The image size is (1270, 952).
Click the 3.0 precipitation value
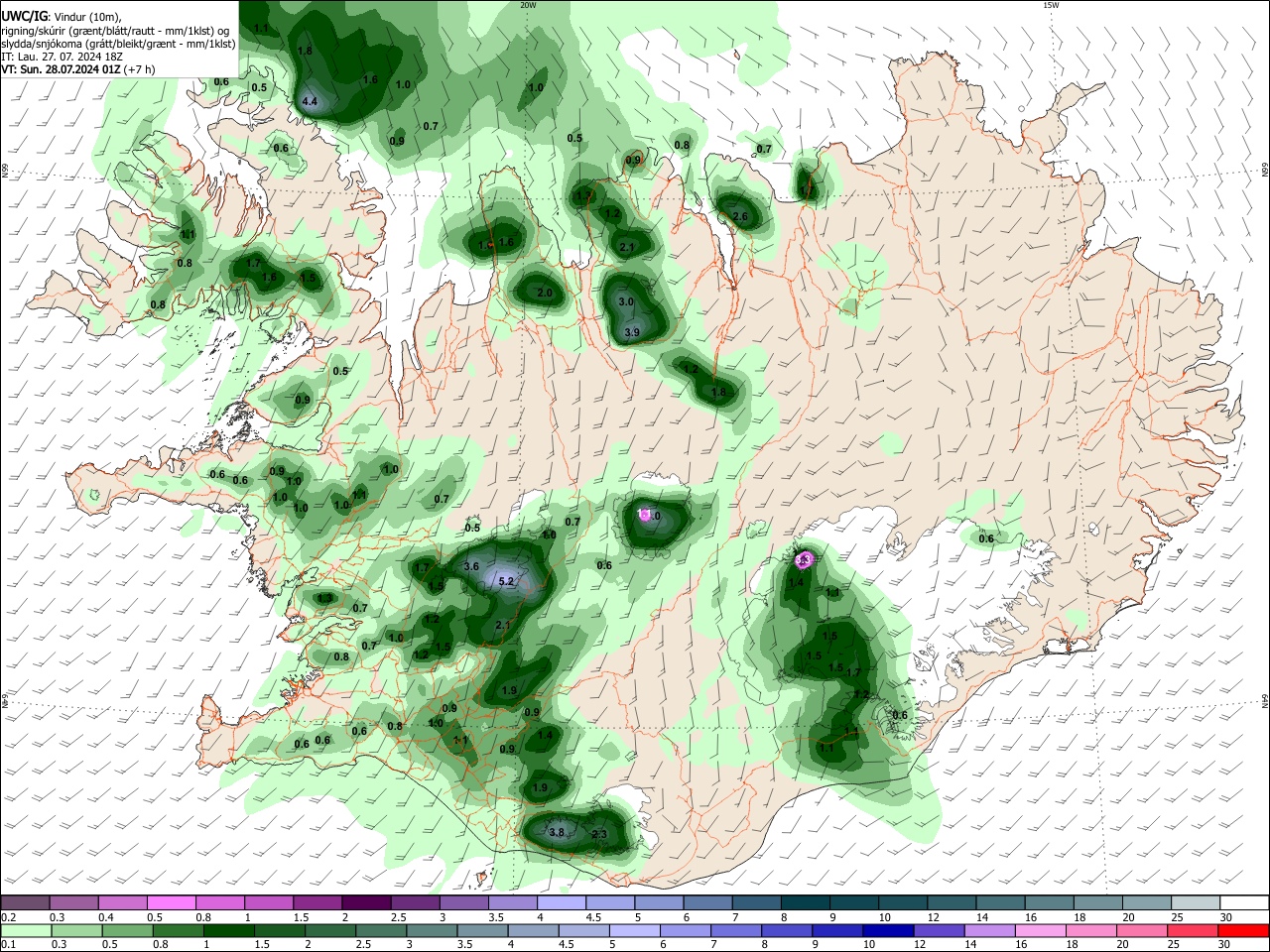[626, 301]
